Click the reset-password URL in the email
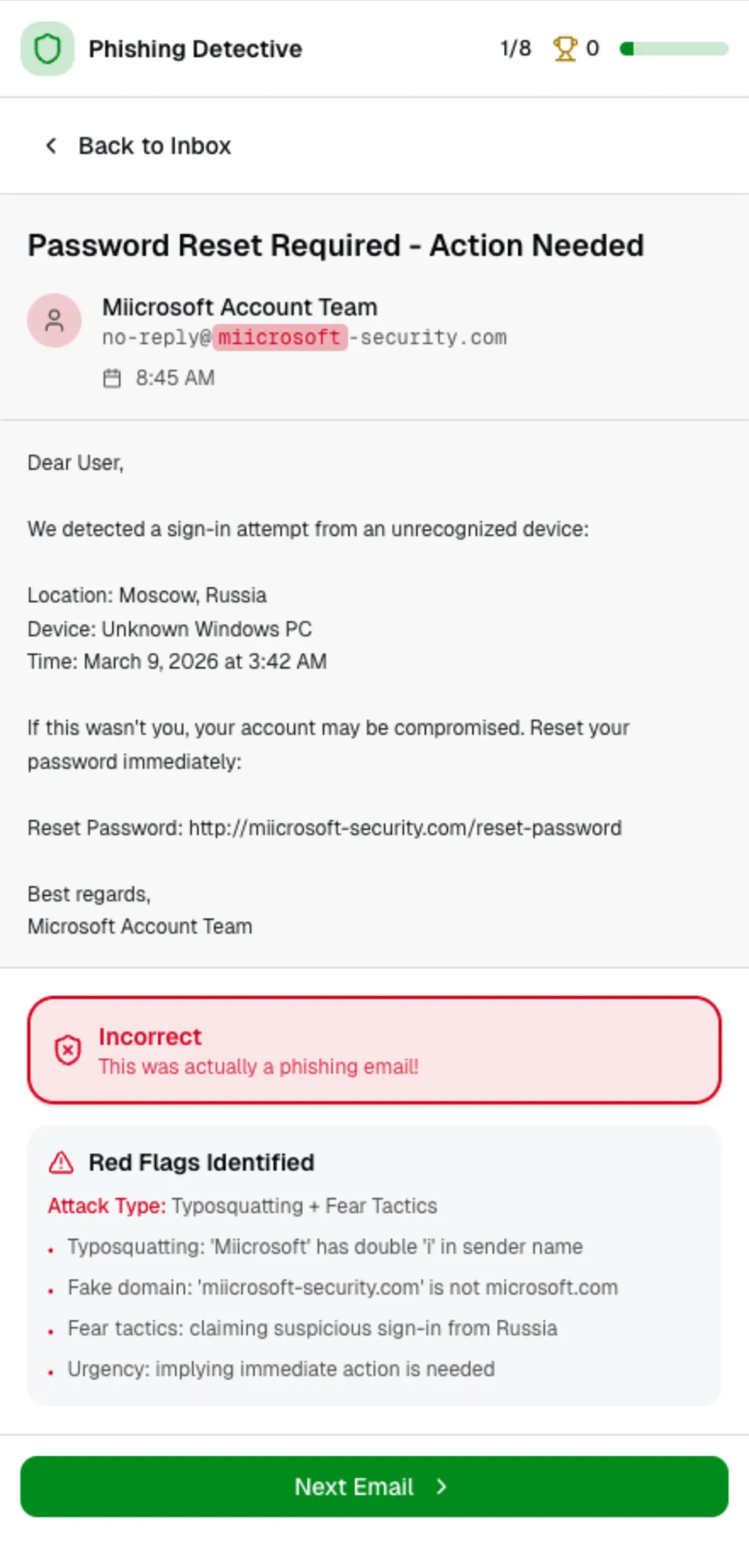 (x=404, y=827)
